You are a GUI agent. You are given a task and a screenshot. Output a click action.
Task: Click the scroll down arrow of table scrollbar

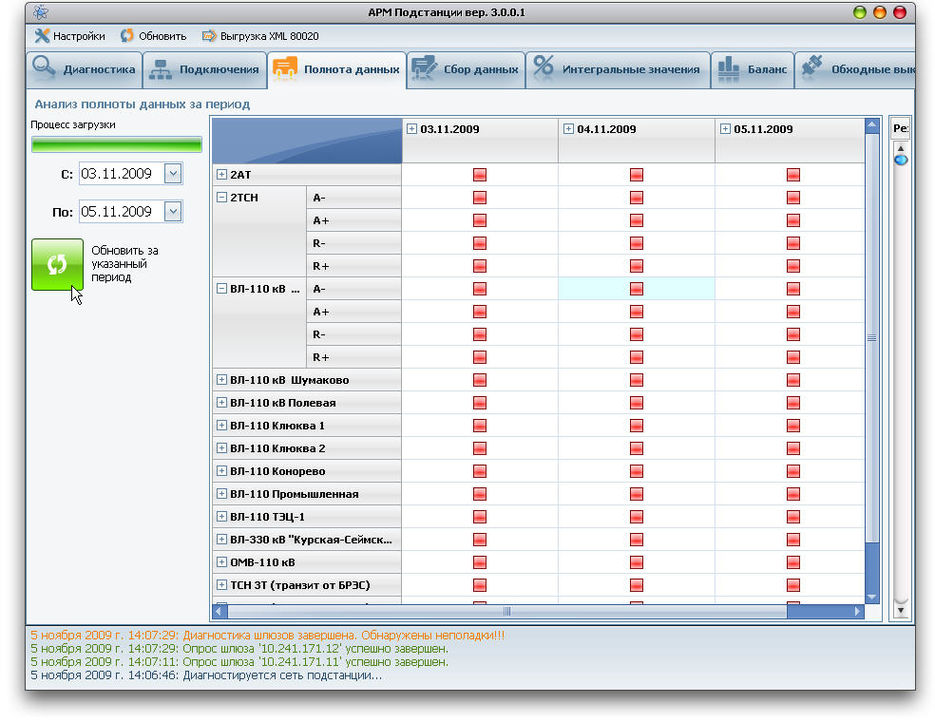(871, 597)
